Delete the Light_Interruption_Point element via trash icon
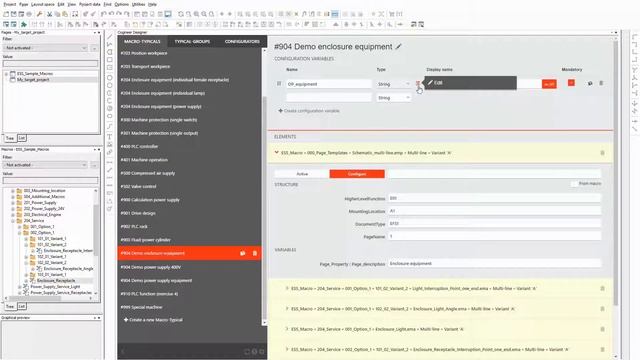The image size is (640, 360). pyautogui.click(x=602, y=289)
